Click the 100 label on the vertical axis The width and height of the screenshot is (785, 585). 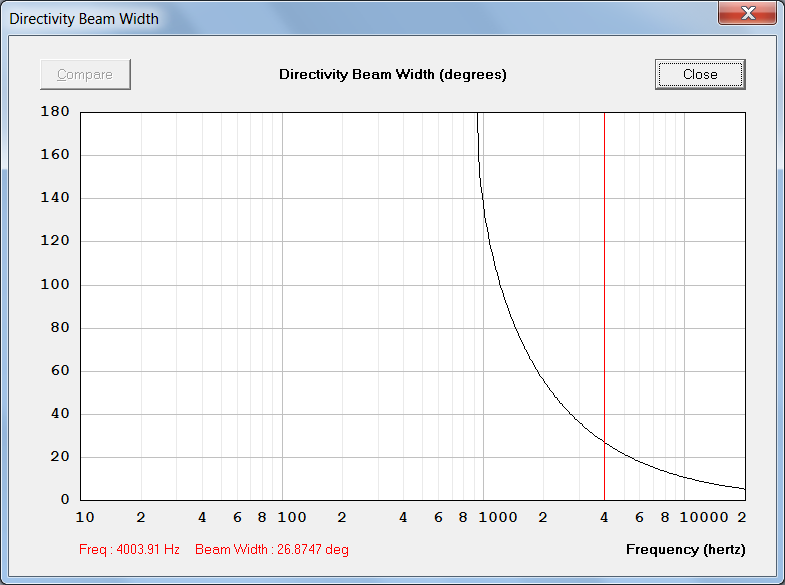(55, 284)
